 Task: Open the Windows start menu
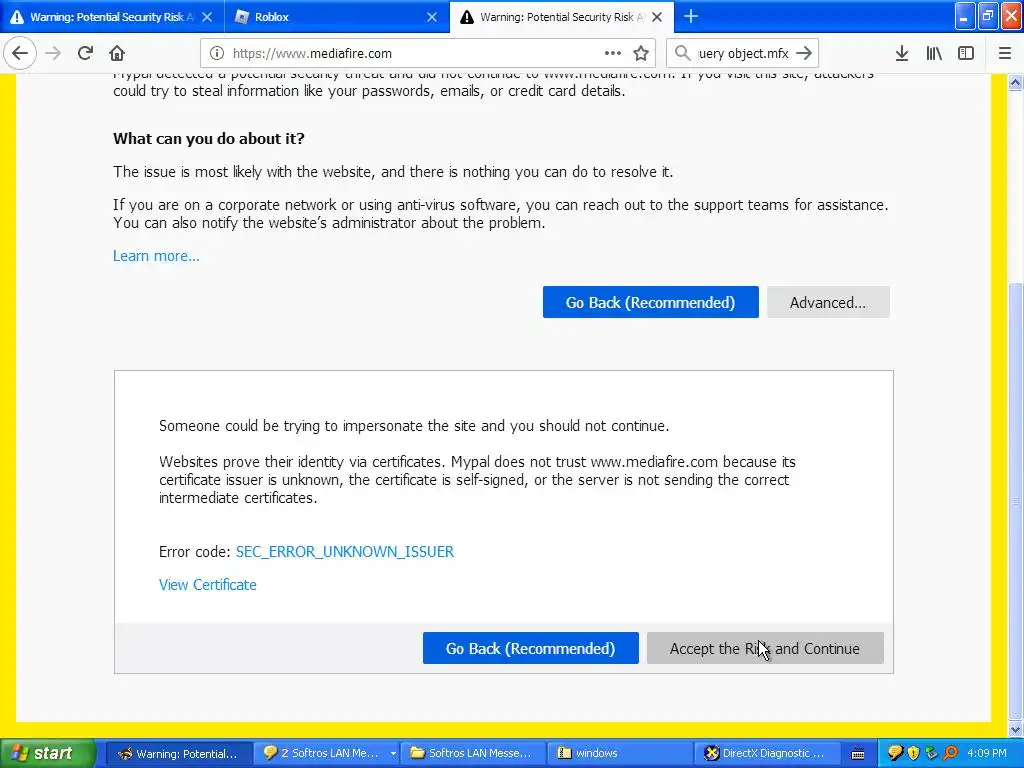click(48, 753)
